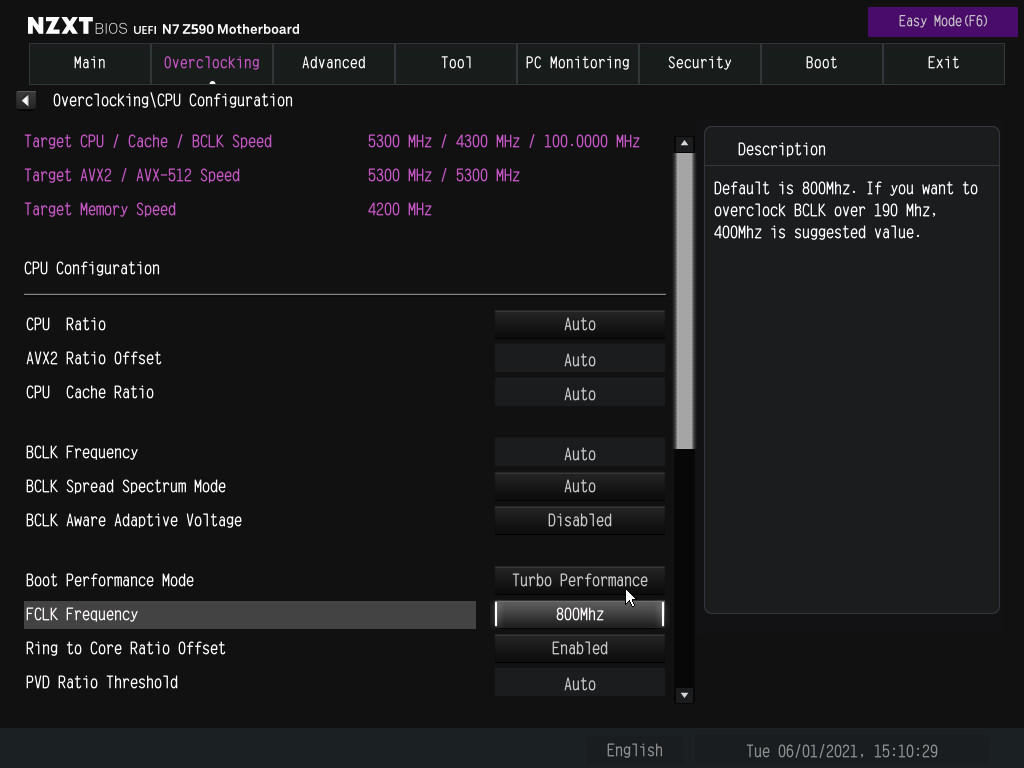Toggle Ring to Core Ratio Offset Enabled value
This screenshot has width=1024, height=768.
[x=580, y=648]
